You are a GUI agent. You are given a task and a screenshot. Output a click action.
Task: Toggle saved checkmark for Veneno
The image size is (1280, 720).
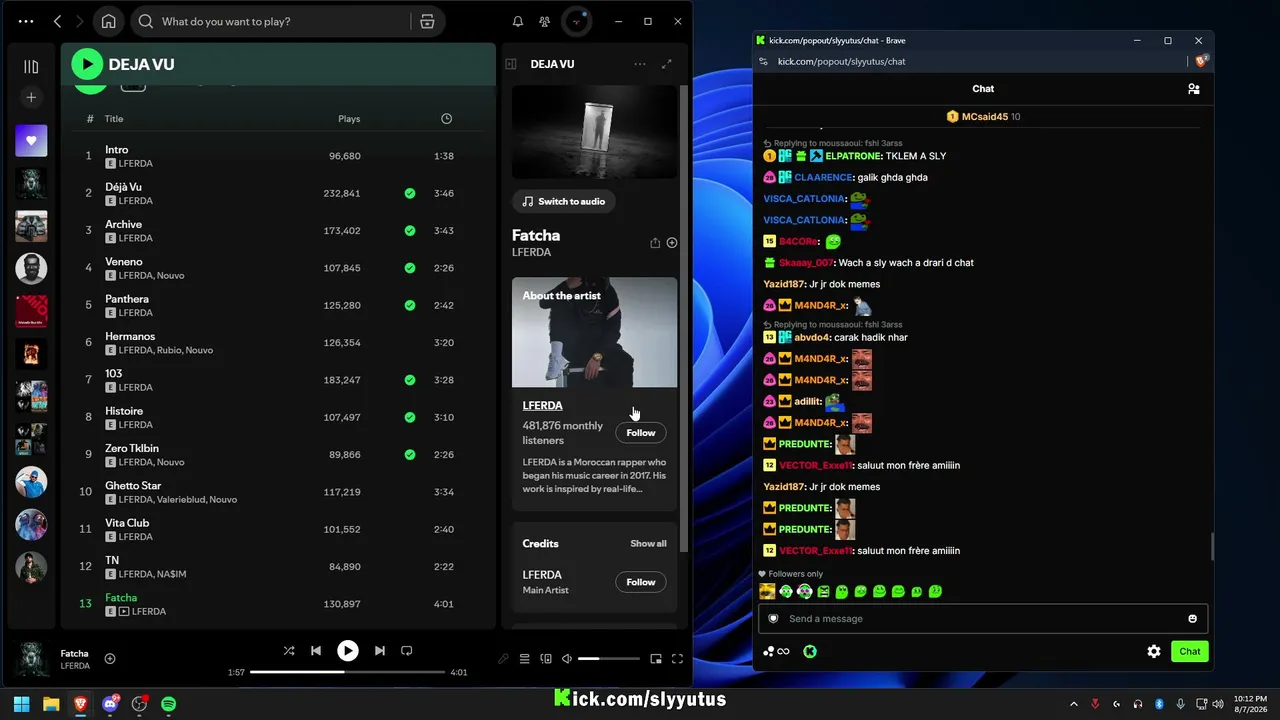pyautogui.click(x=410, y=268)
